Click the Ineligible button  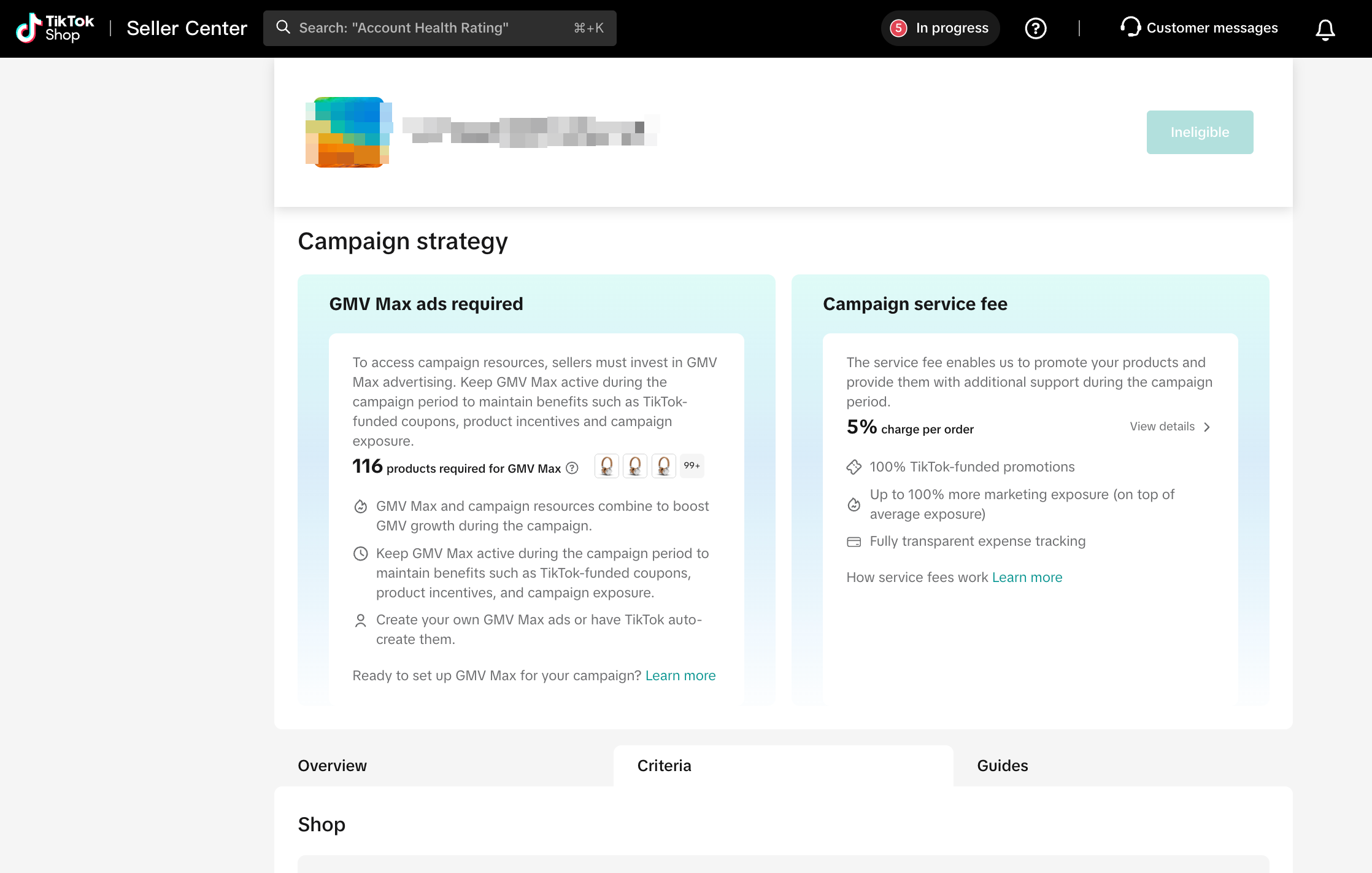[x=1199, y=132]
